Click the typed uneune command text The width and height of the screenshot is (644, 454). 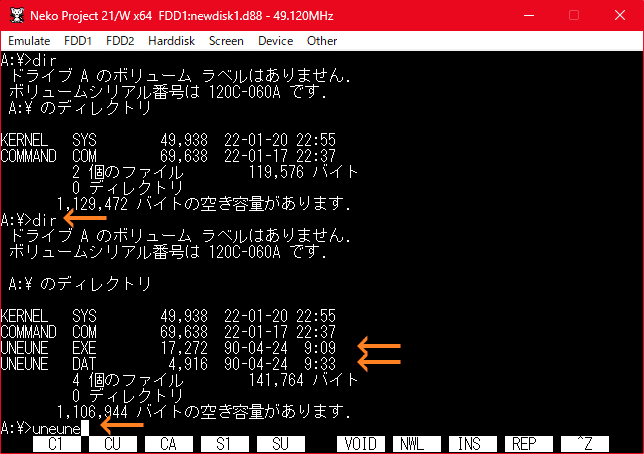tap(56, 429)
